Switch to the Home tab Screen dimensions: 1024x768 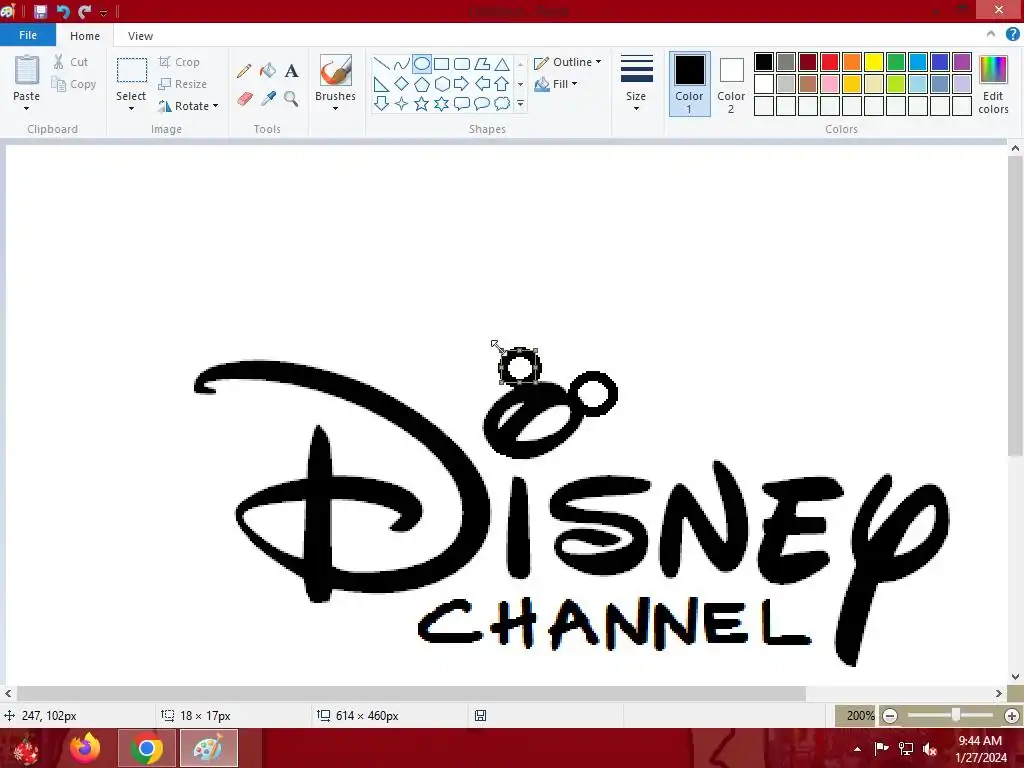[x=85, y=36]
